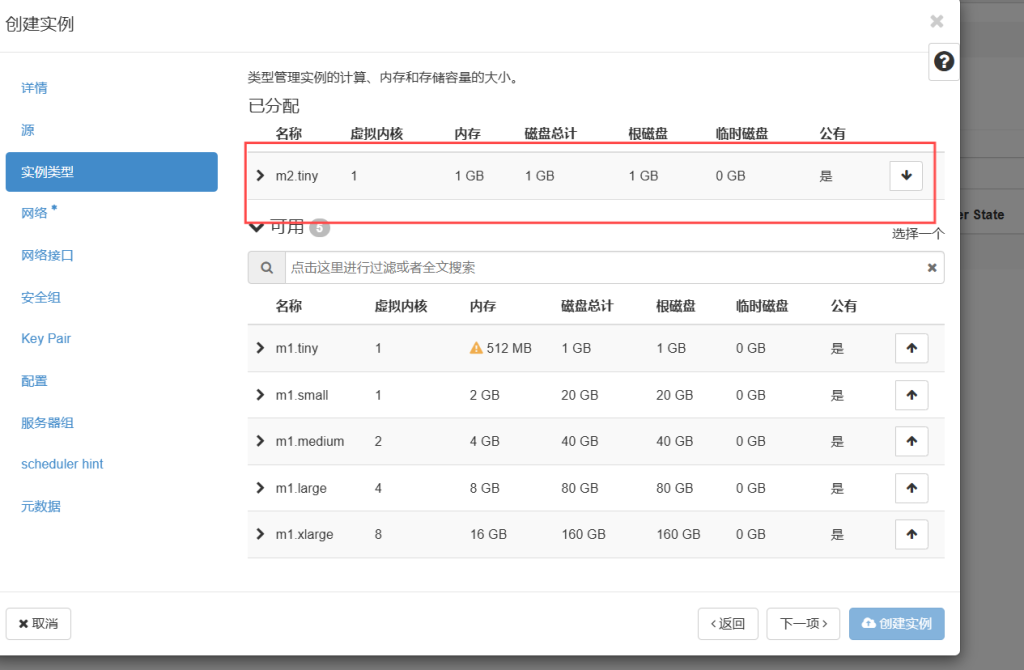Allocate m1.xlarge flavor using up arrow
Screen dimensions: 1024x670
pyautogui.click(x=911, y=534)
